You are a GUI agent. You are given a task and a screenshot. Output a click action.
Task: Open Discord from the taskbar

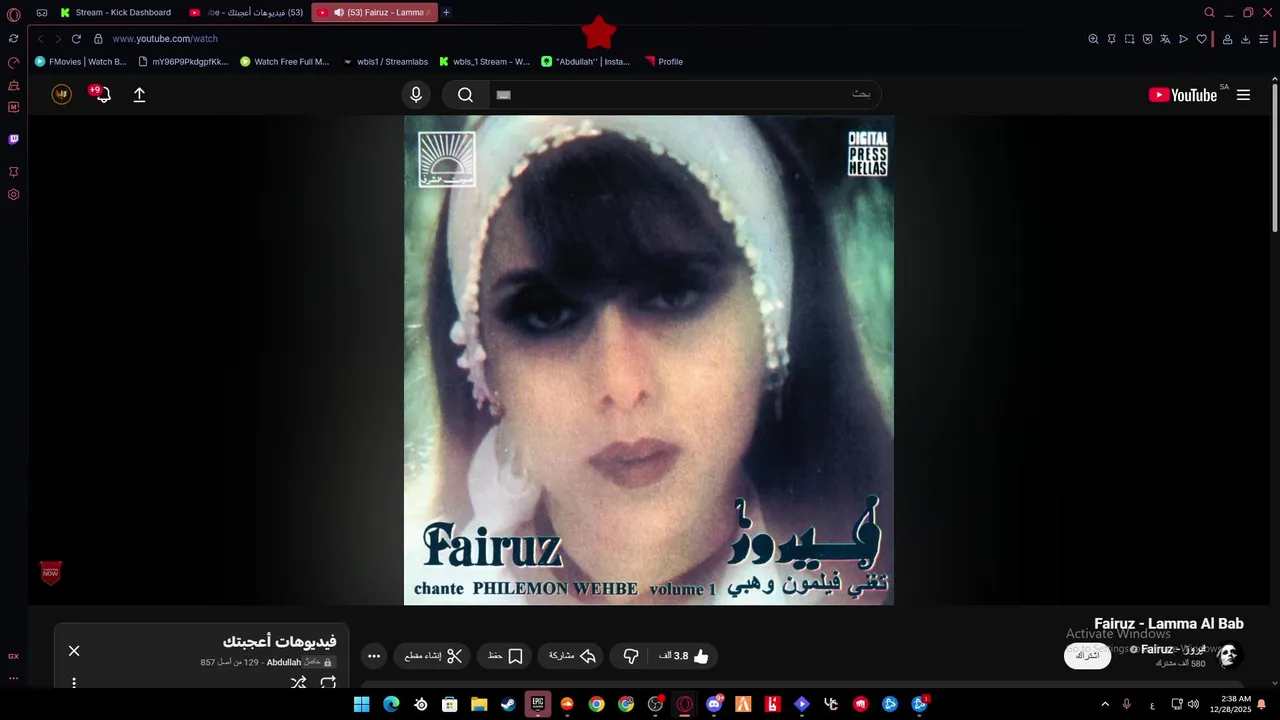point(714,704)
